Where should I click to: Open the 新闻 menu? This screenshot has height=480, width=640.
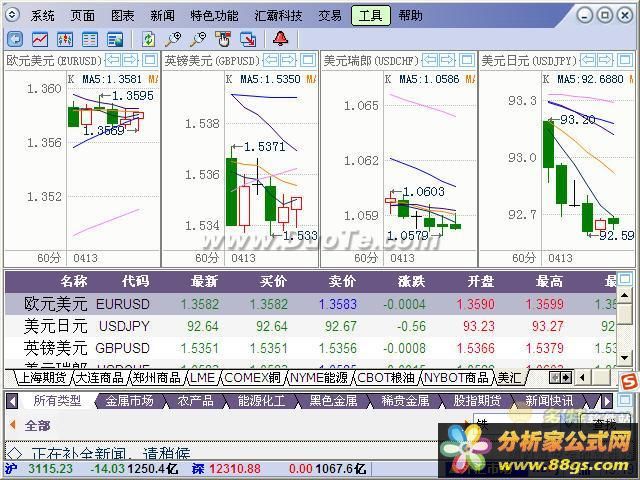(x=162, y=16)
